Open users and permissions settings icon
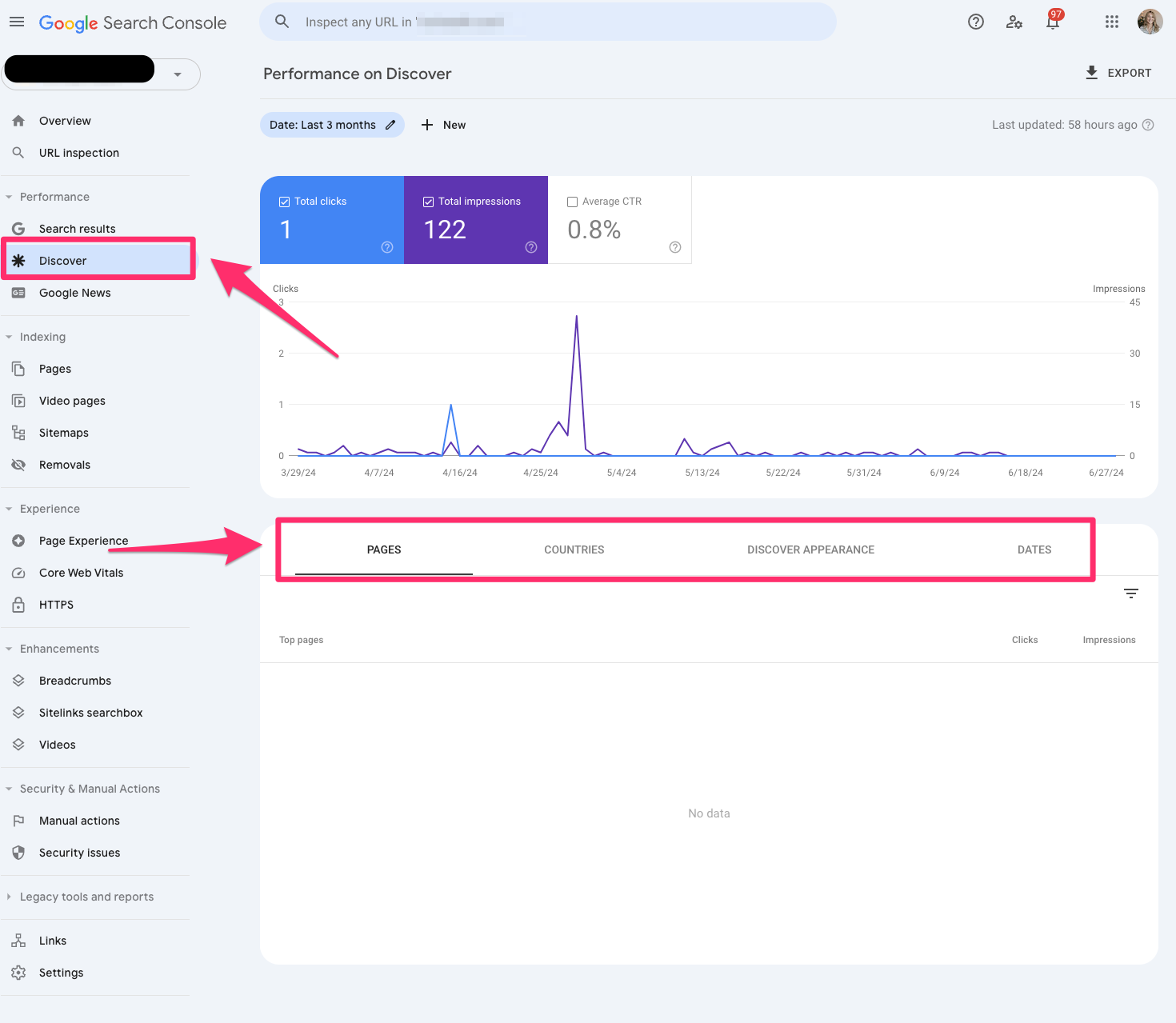The image size is (1176, 1023). pyautogui.click(x=1014, y=22)
